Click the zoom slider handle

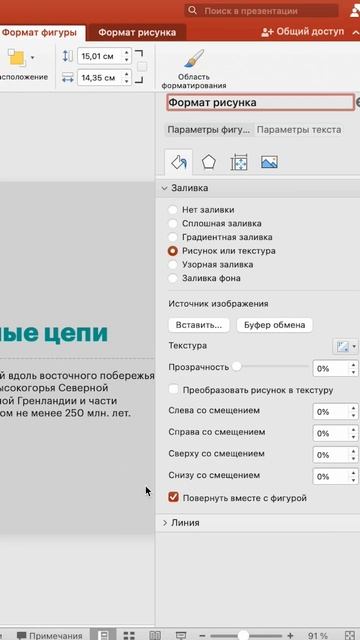[243, 636]
